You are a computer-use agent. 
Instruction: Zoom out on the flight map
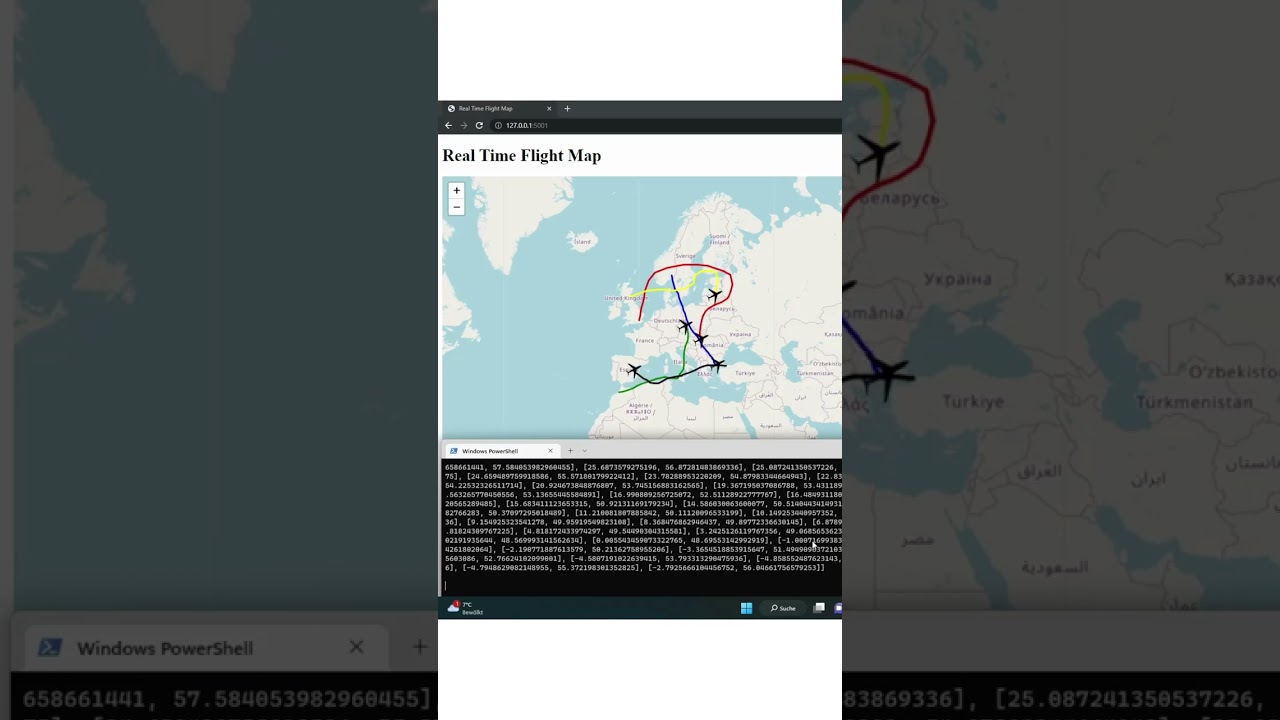click(x=456, y=207)
